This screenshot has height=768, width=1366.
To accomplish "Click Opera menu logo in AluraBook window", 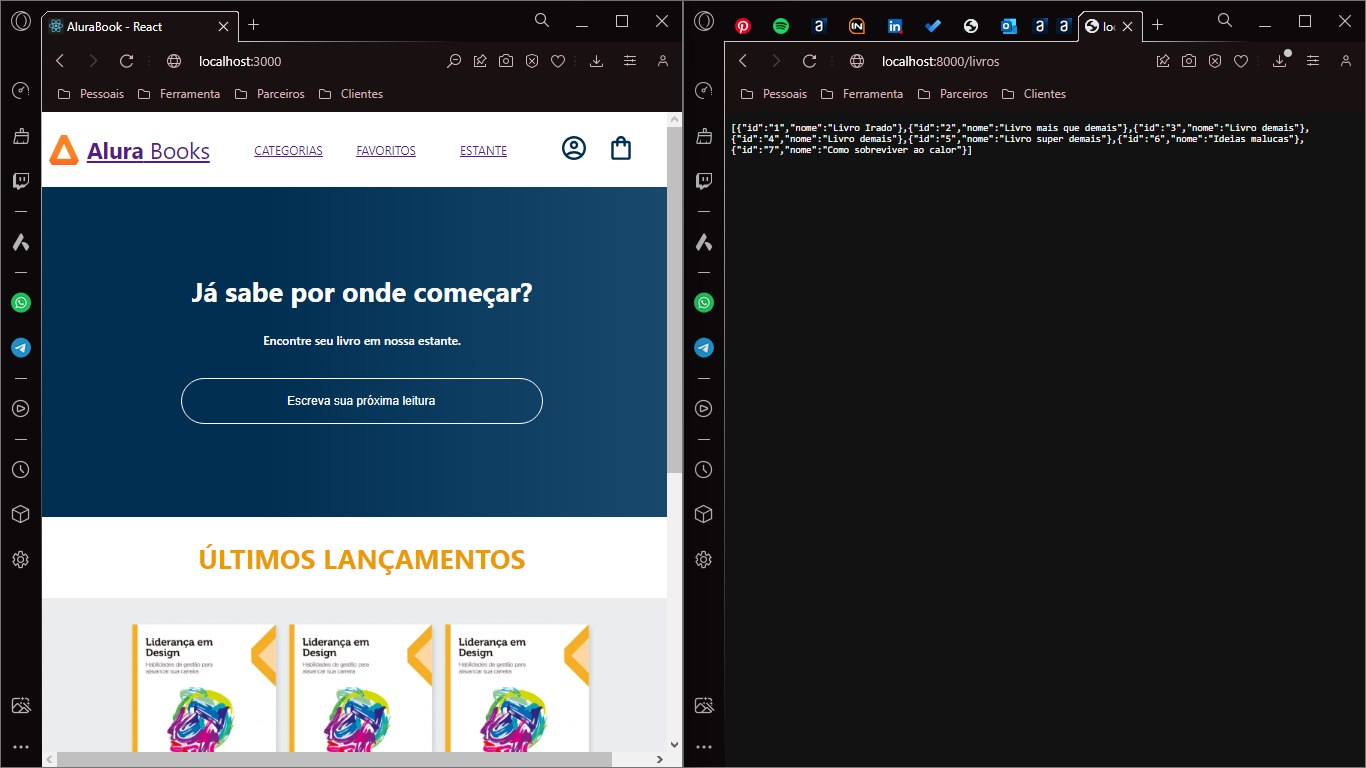I will pos(20,20).
